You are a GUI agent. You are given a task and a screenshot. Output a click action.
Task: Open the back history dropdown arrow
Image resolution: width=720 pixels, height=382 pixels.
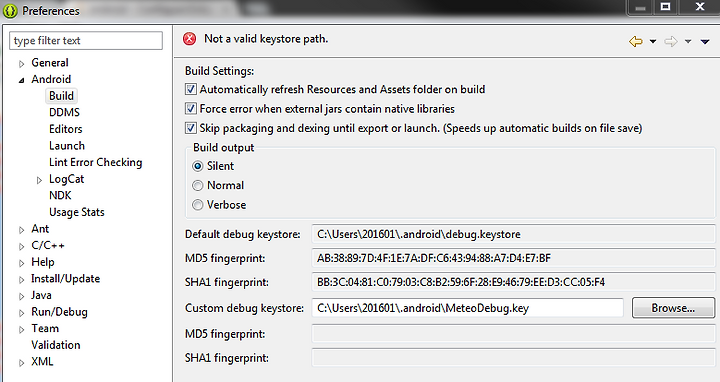pyautogui.click(x=652, y=41)
